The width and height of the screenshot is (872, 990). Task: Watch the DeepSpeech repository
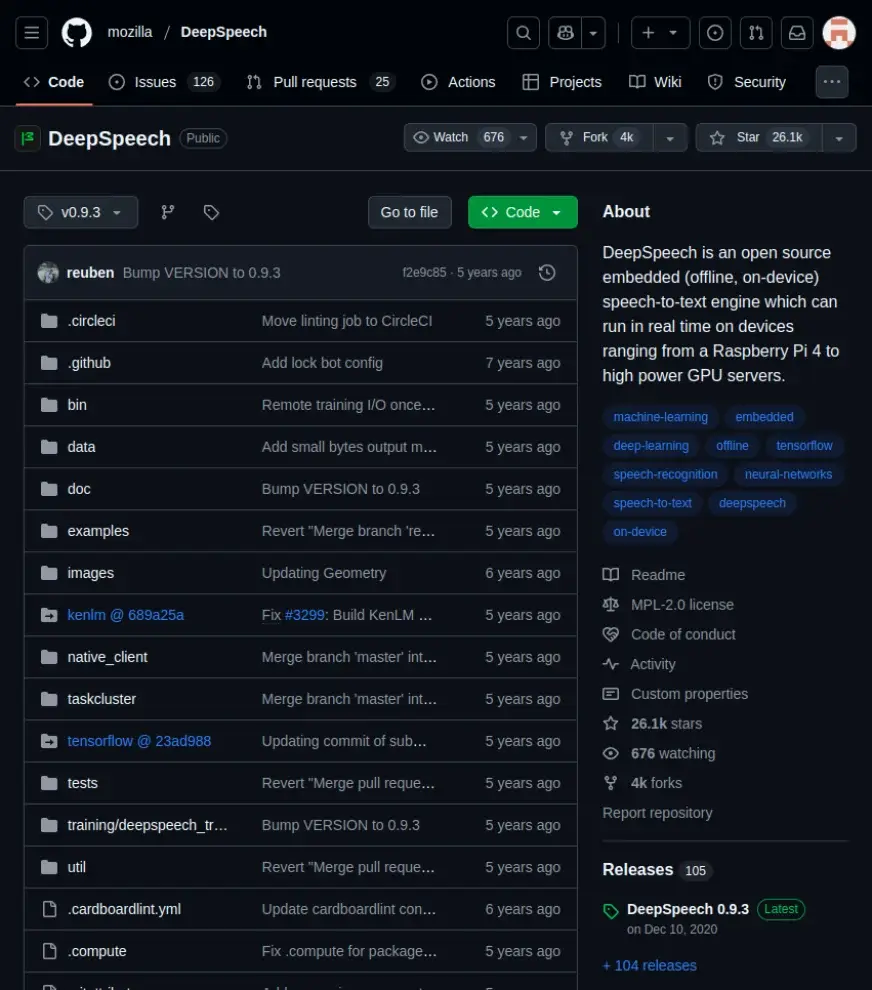[460, 137]
